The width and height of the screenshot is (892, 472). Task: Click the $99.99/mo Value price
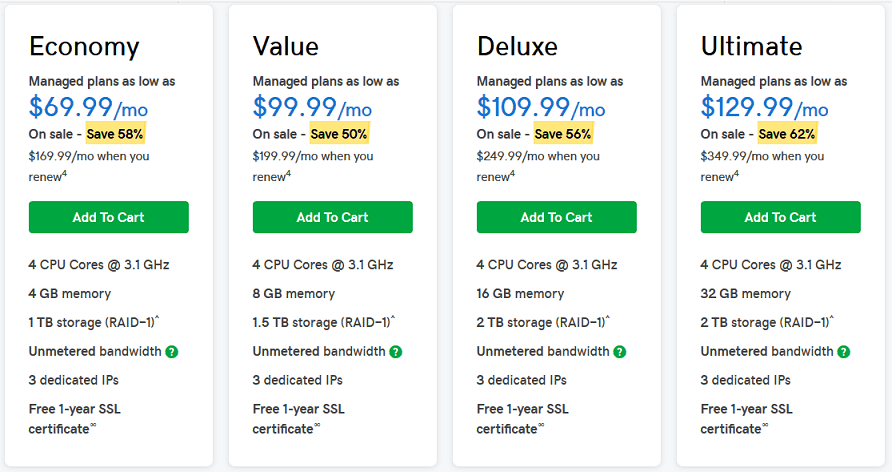(312, 107)
